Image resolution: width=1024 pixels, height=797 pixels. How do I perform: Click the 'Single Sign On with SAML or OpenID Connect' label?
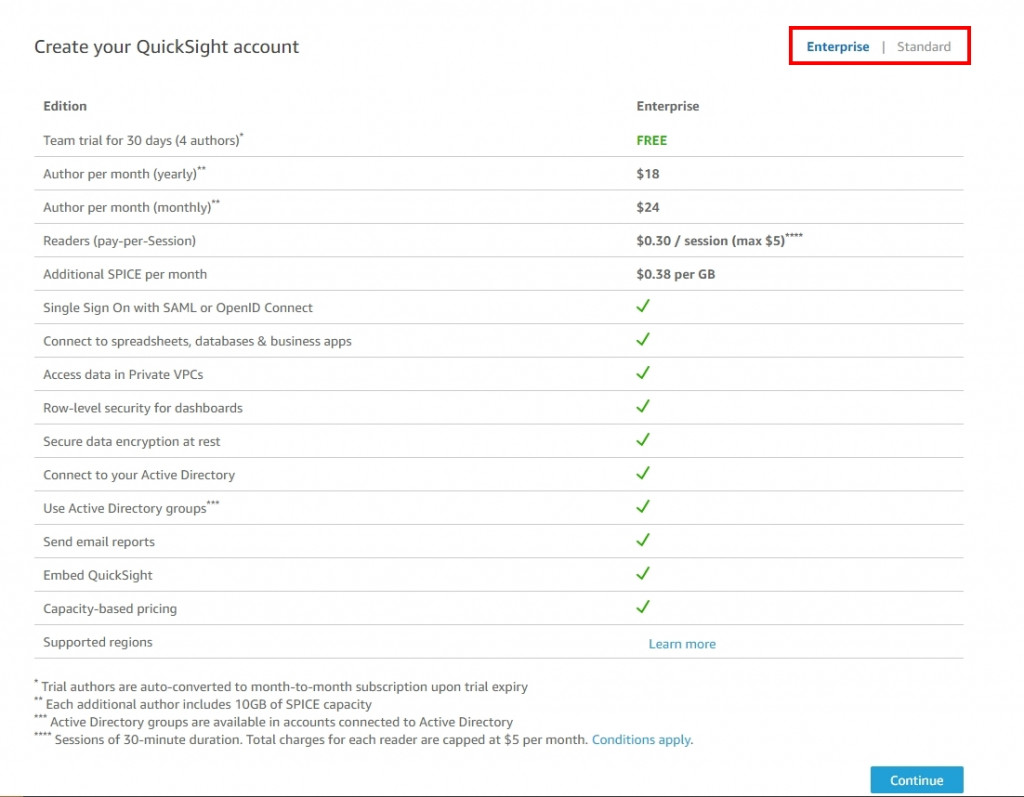[x=178, y=308]
